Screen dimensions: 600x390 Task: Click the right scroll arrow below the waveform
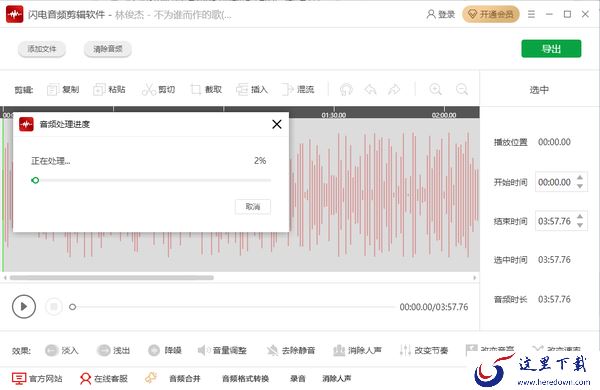click(x=475, y=277)
